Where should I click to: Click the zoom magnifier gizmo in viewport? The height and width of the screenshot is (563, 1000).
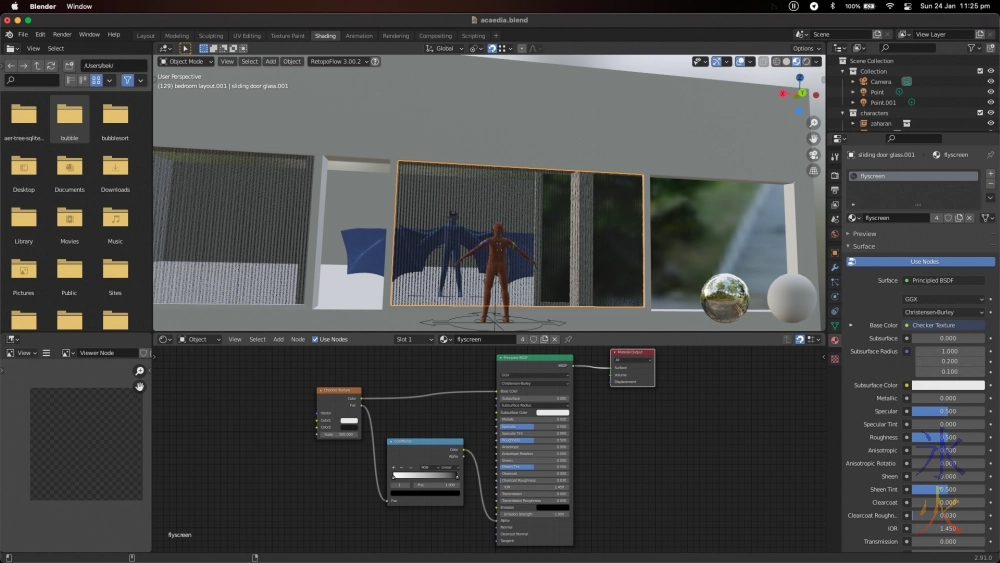pos(814,123)
